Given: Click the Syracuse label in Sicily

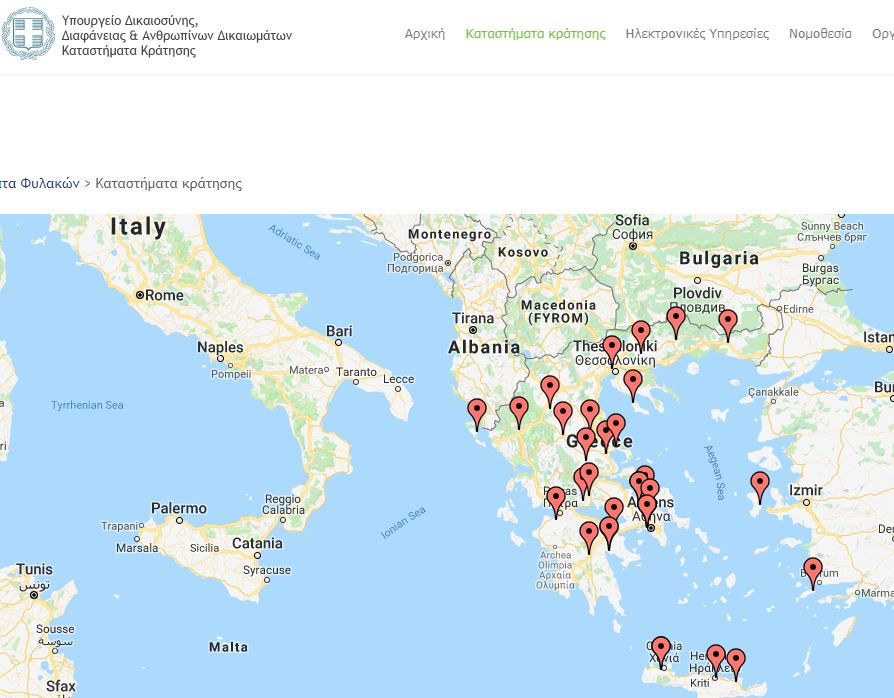Looking at the screenshot, I should 267,570.
